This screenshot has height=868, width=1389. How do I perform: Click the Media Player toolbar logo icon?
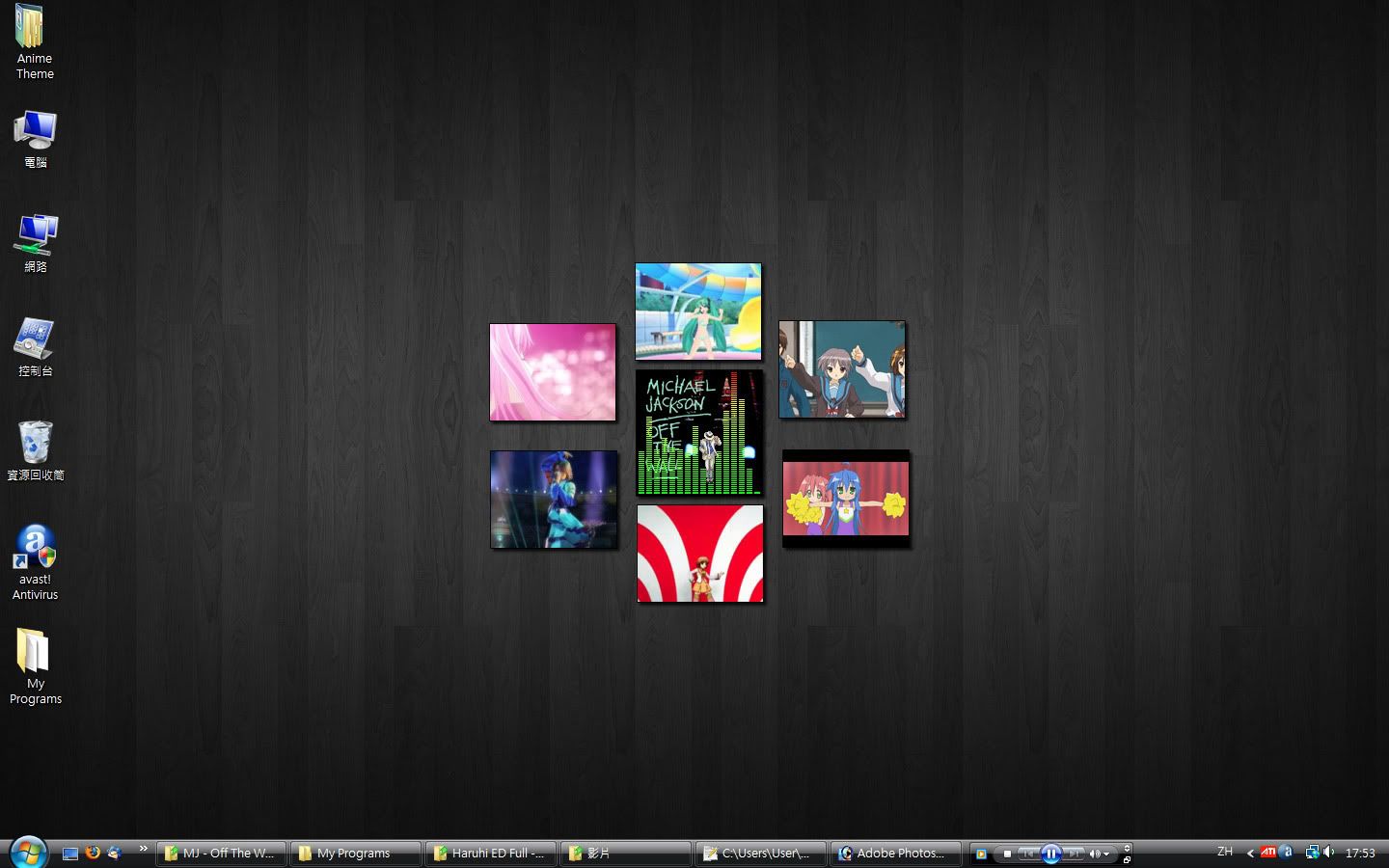(x=981, y=854)
